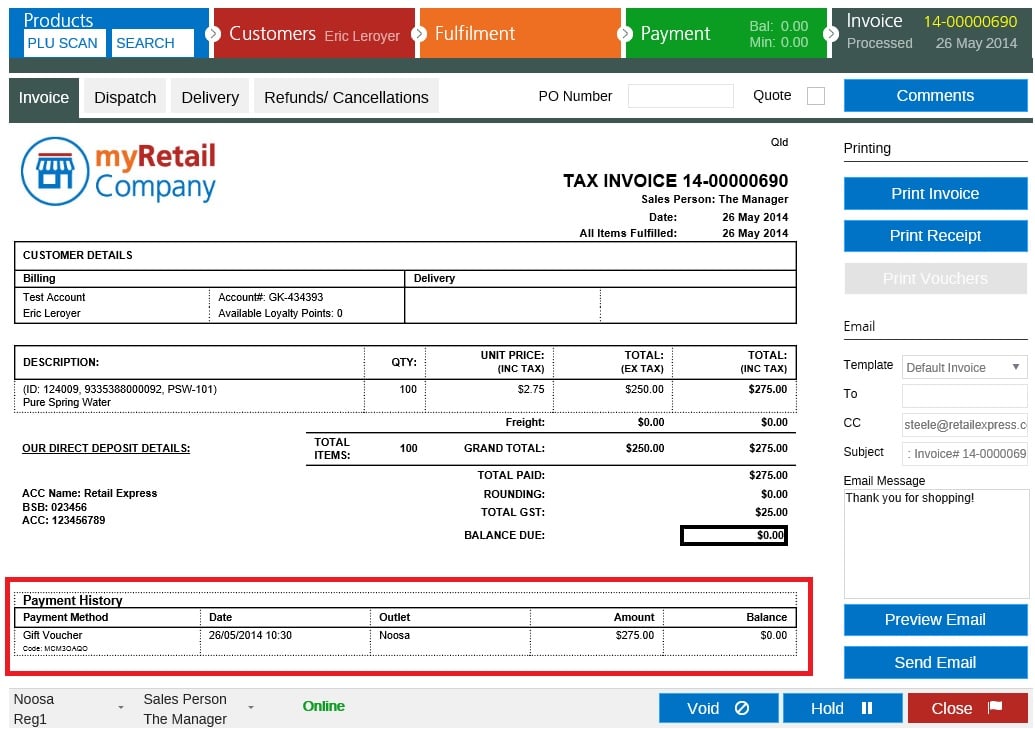1035x729 pixels.
Task: Click invoice number 14-00000690 in header
Action: point(970,22)
